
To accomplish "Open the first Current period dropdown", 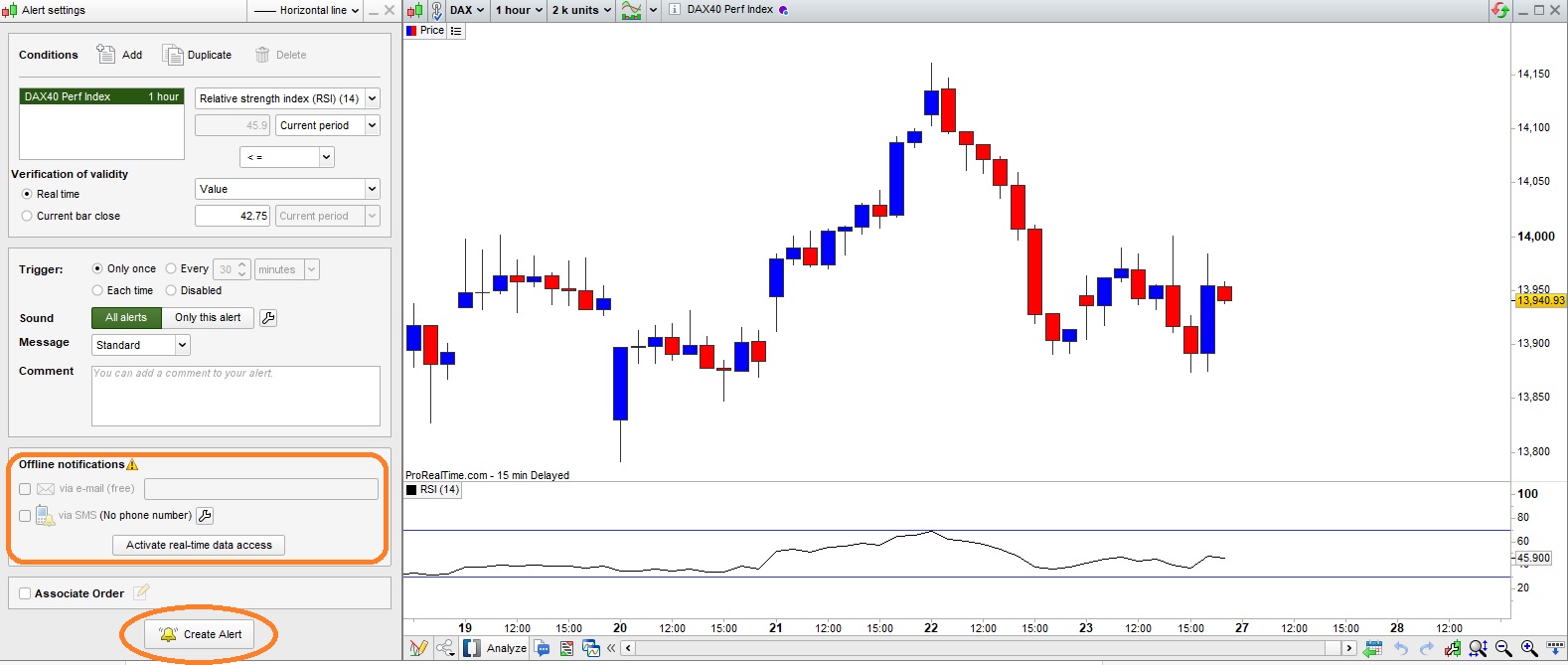I will click(327, 125).
